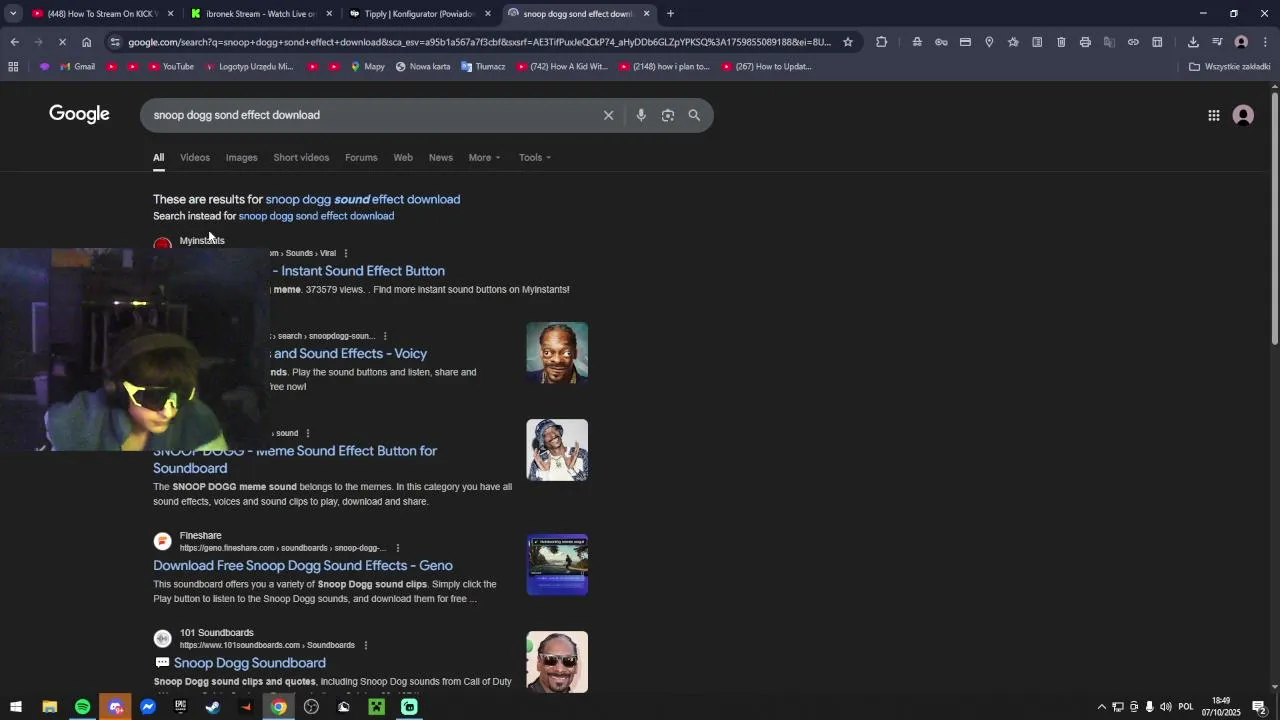Image resolution: width=1280 pixels, height=720 pixels.
Task: Open OBS Studio from the taskbar
Action: [311, 707]
